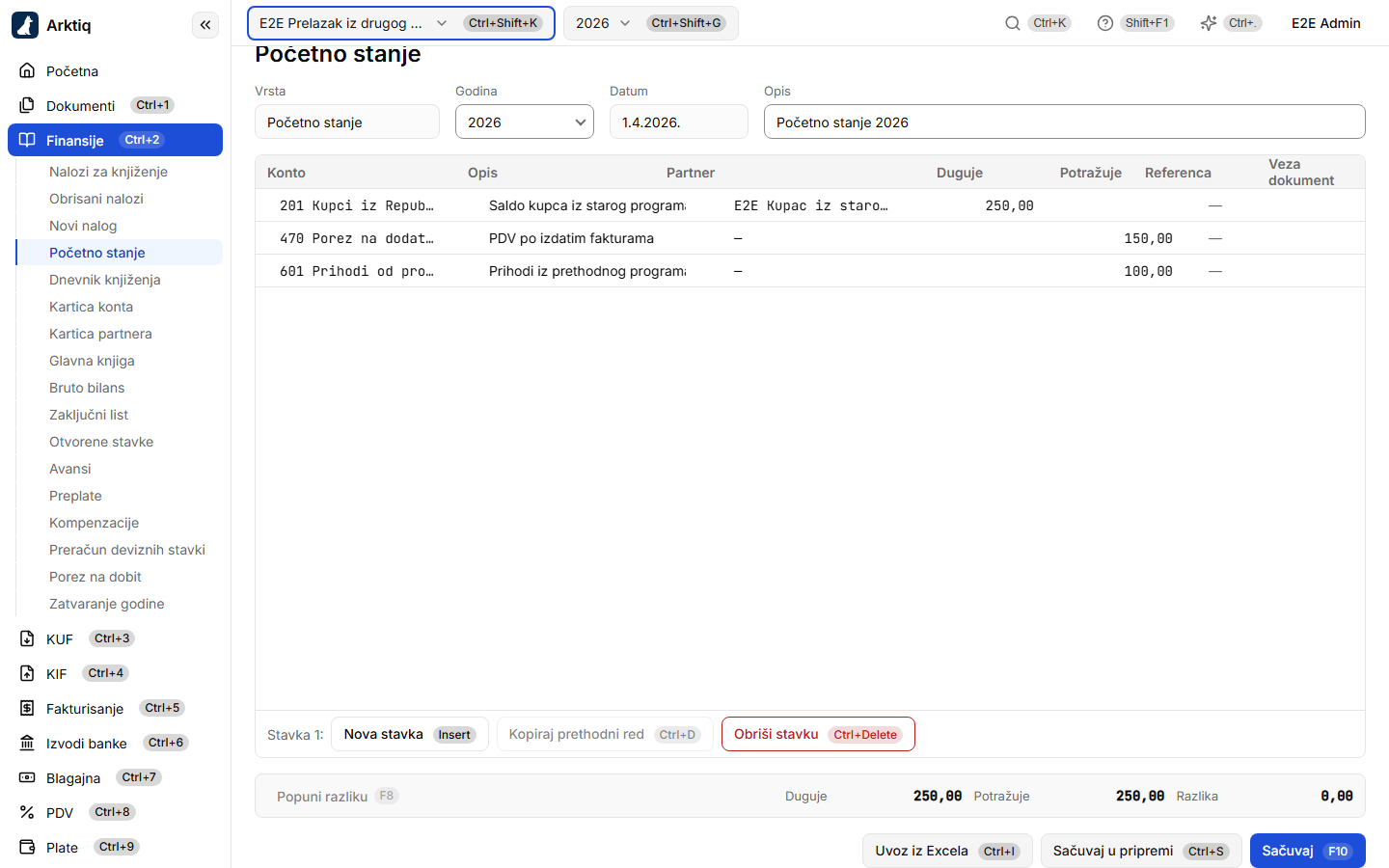Open Dokumenti via documents icon
Viewport: 1389px width, 868px height.
tap(27, 105)
